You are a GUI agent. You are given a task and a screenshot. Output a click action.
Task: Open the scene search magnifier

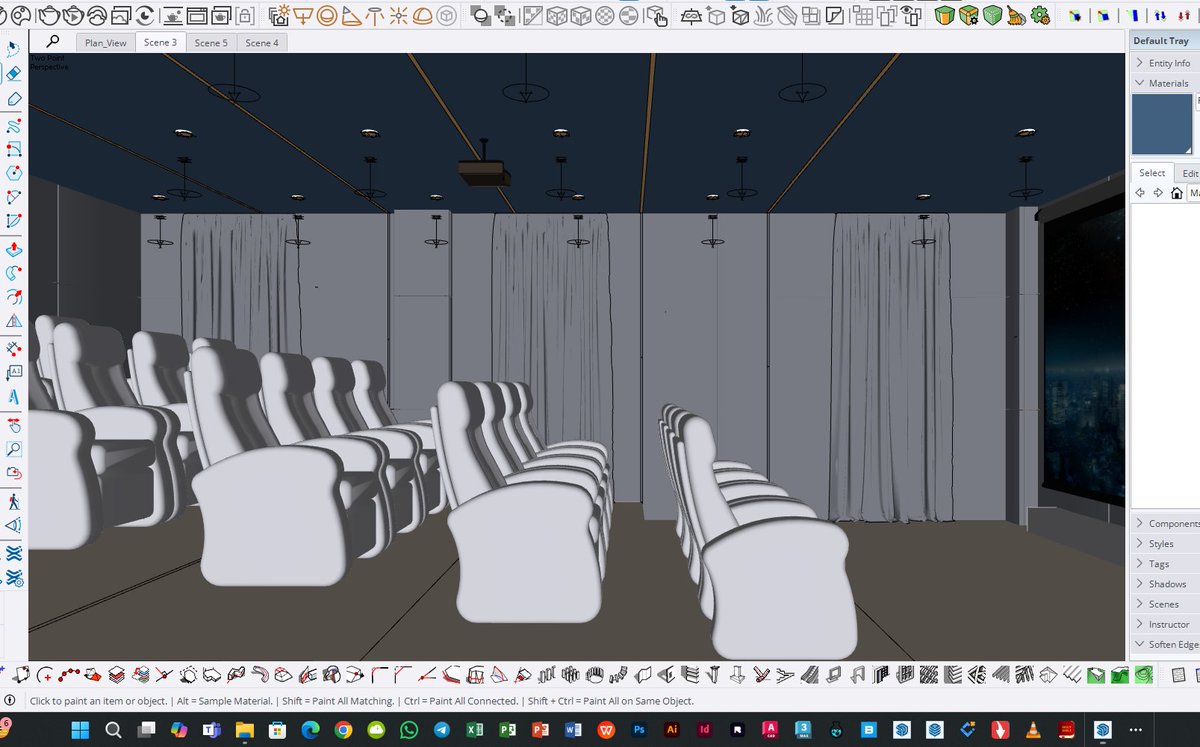click(53, 42)
